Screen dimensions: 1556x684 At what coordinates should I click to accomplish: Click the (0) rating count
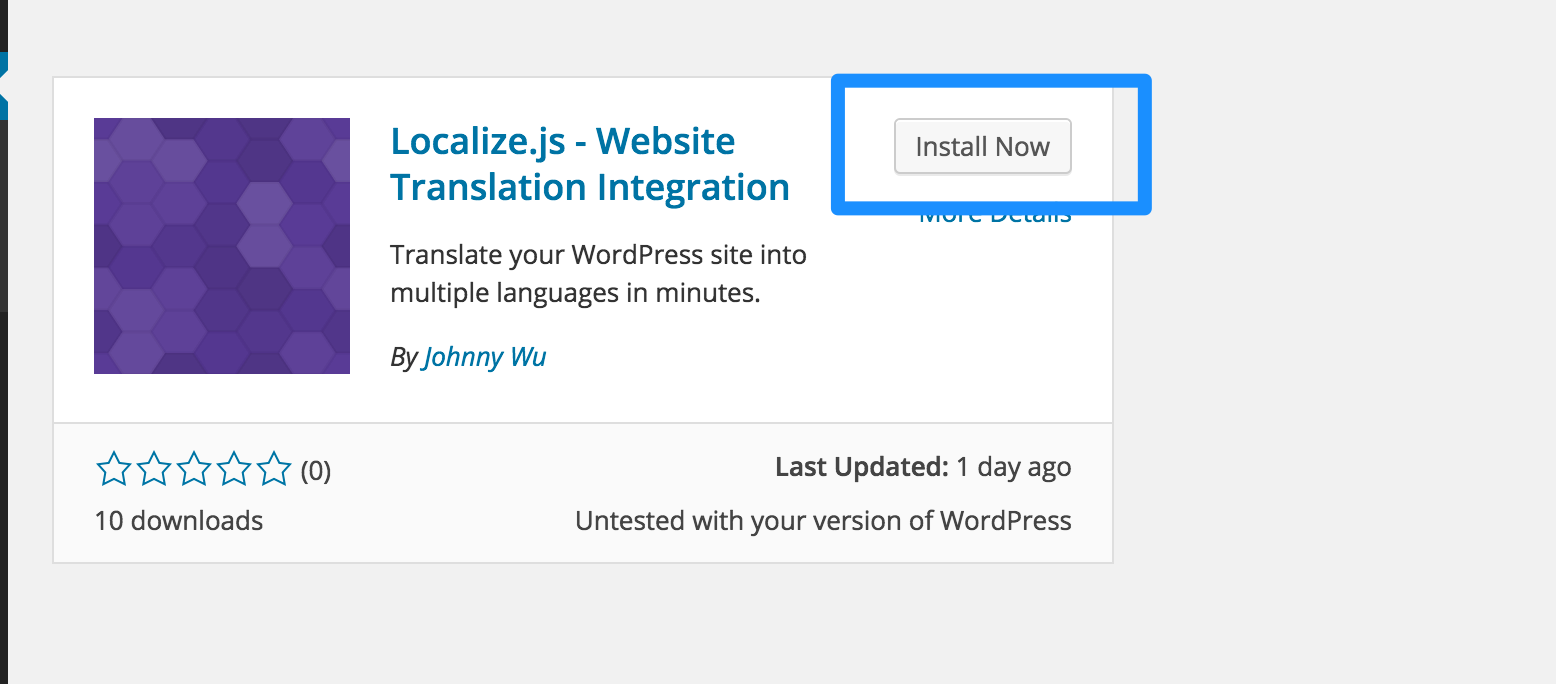(316, 471)
